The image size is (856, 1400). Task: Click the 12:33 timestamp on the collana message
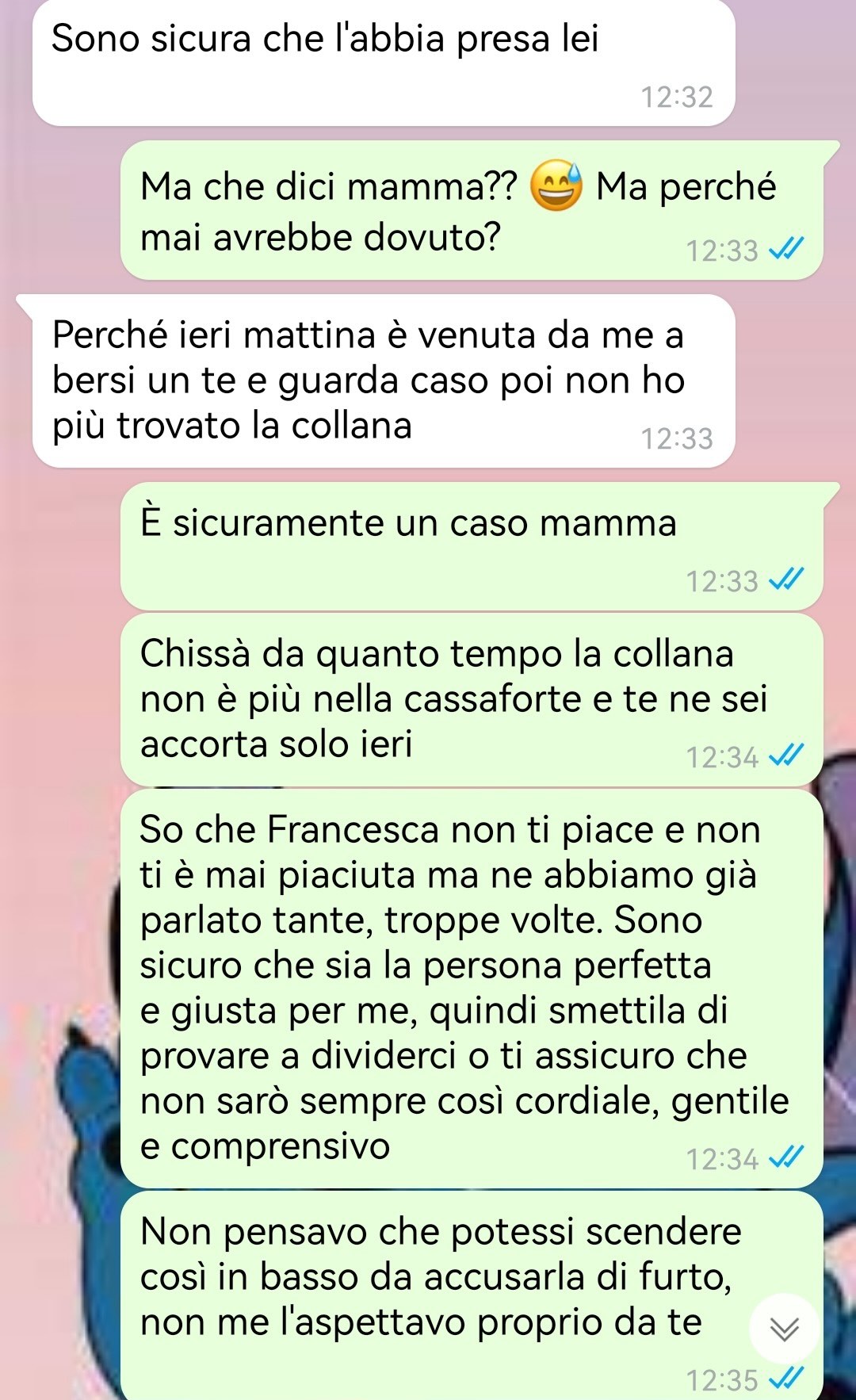tap(677, 438)
